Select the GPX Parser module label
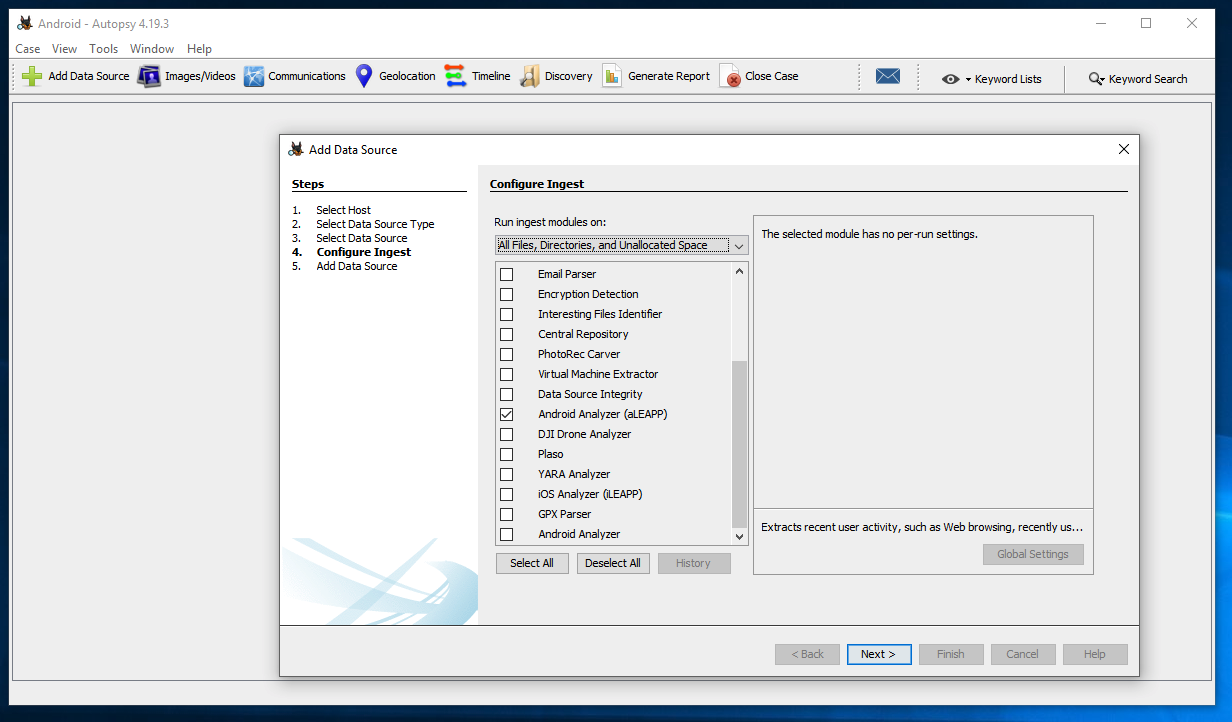Image resolution: width=1232 pixels, height=722 pixels. 565,514
